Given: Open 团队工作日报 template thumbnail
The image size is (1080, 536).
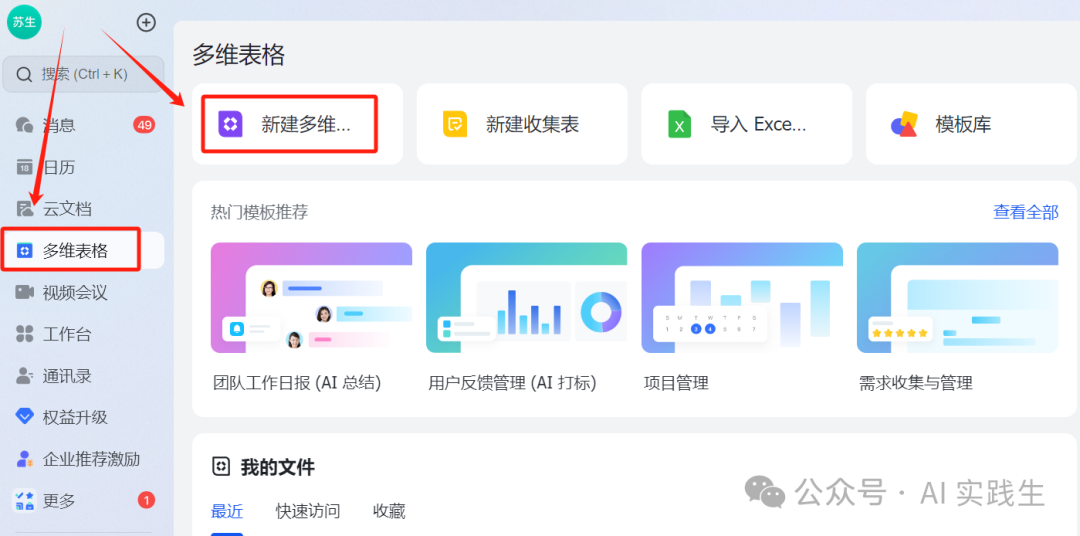Looking at the screenshot, I should [x=311, y=298].
